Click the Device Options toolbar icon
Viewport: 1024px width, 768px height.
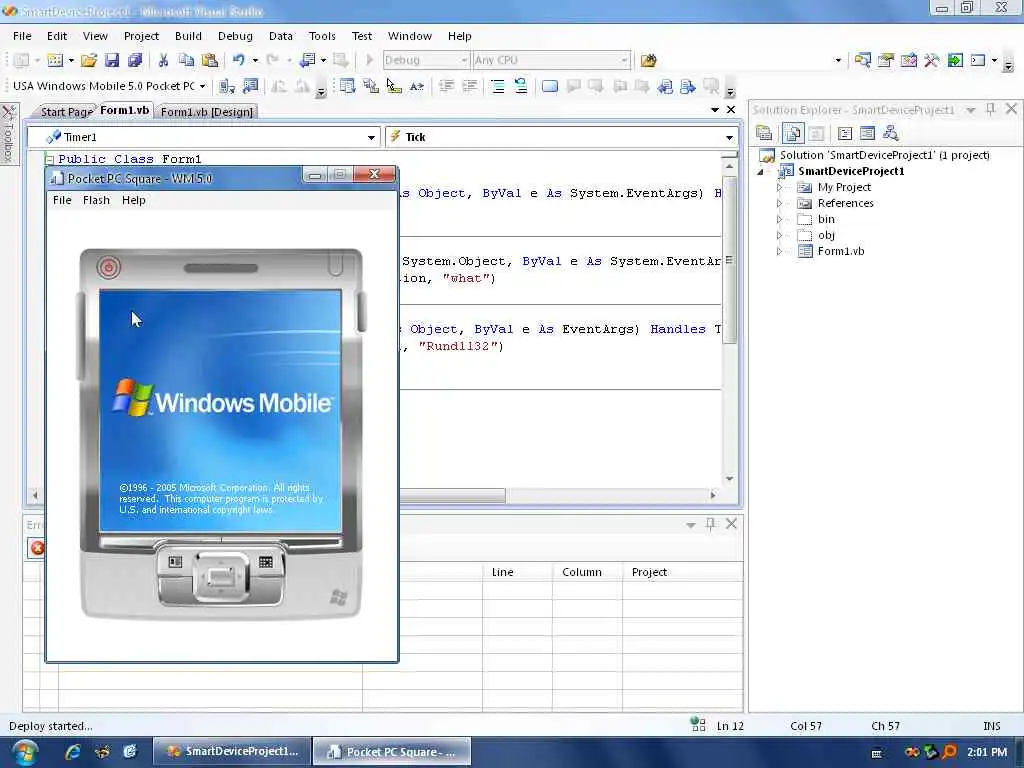250,86
